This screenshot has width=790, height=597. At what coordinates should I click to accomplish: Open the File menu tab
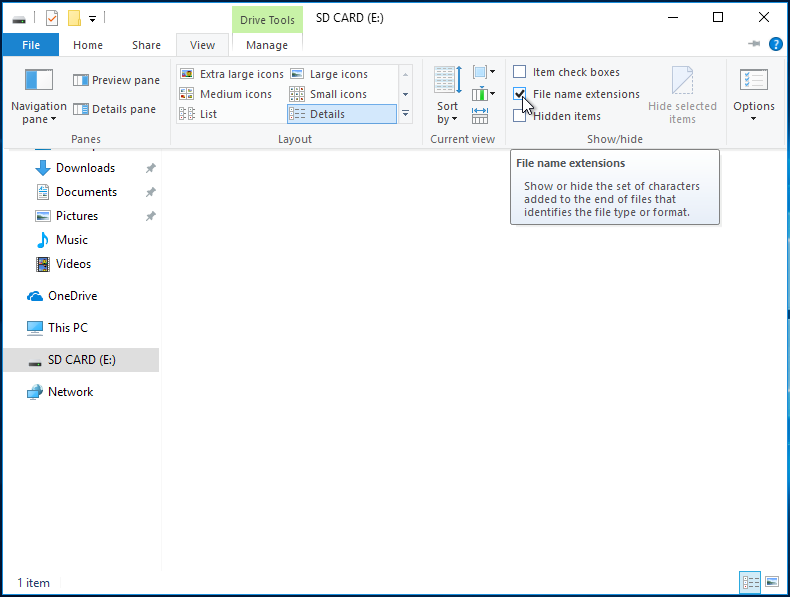[x=31, y=45]
